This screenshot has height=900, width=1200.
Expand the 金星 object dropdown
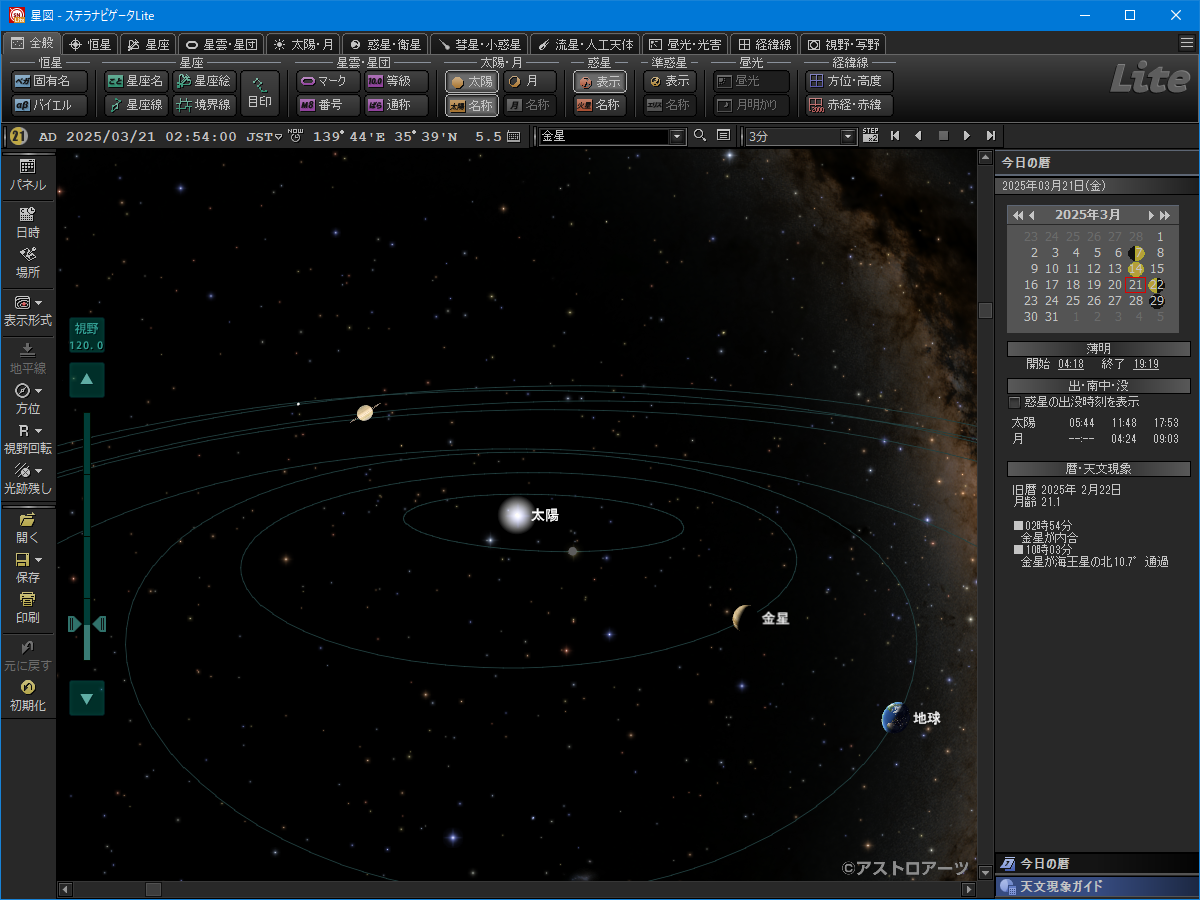[x=677, y=136]
